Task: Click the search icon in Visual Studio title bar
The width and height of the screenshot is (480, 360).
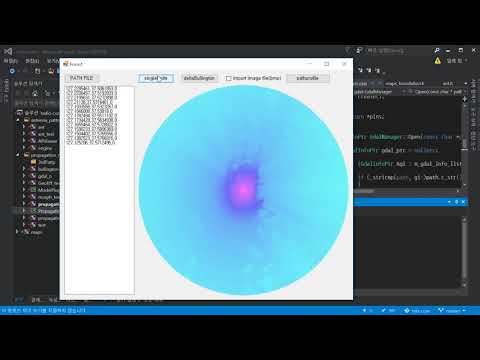Action: click(437, 51)
